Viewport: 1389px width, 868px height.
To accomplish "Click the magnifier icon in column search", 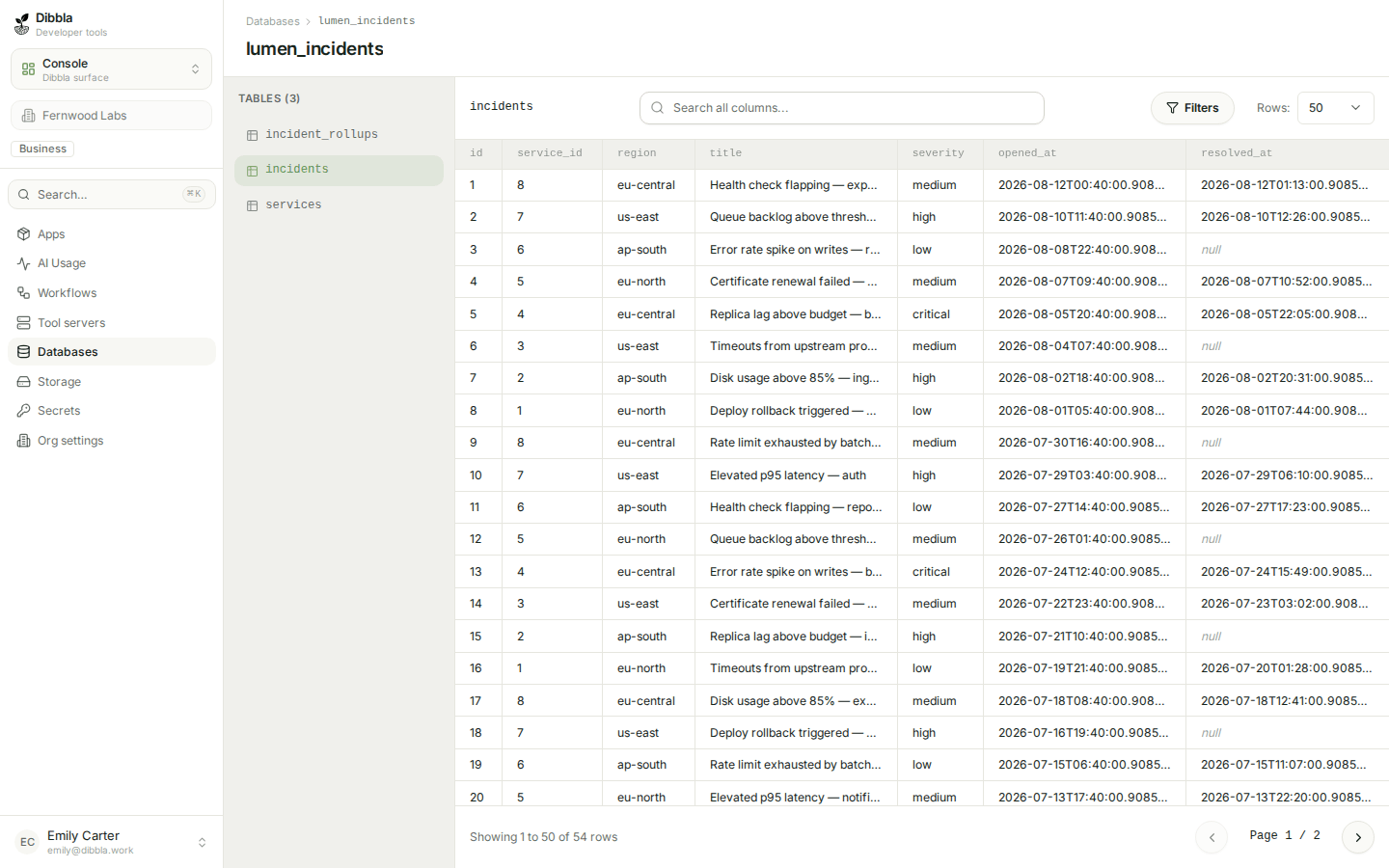I will [657, 108].
